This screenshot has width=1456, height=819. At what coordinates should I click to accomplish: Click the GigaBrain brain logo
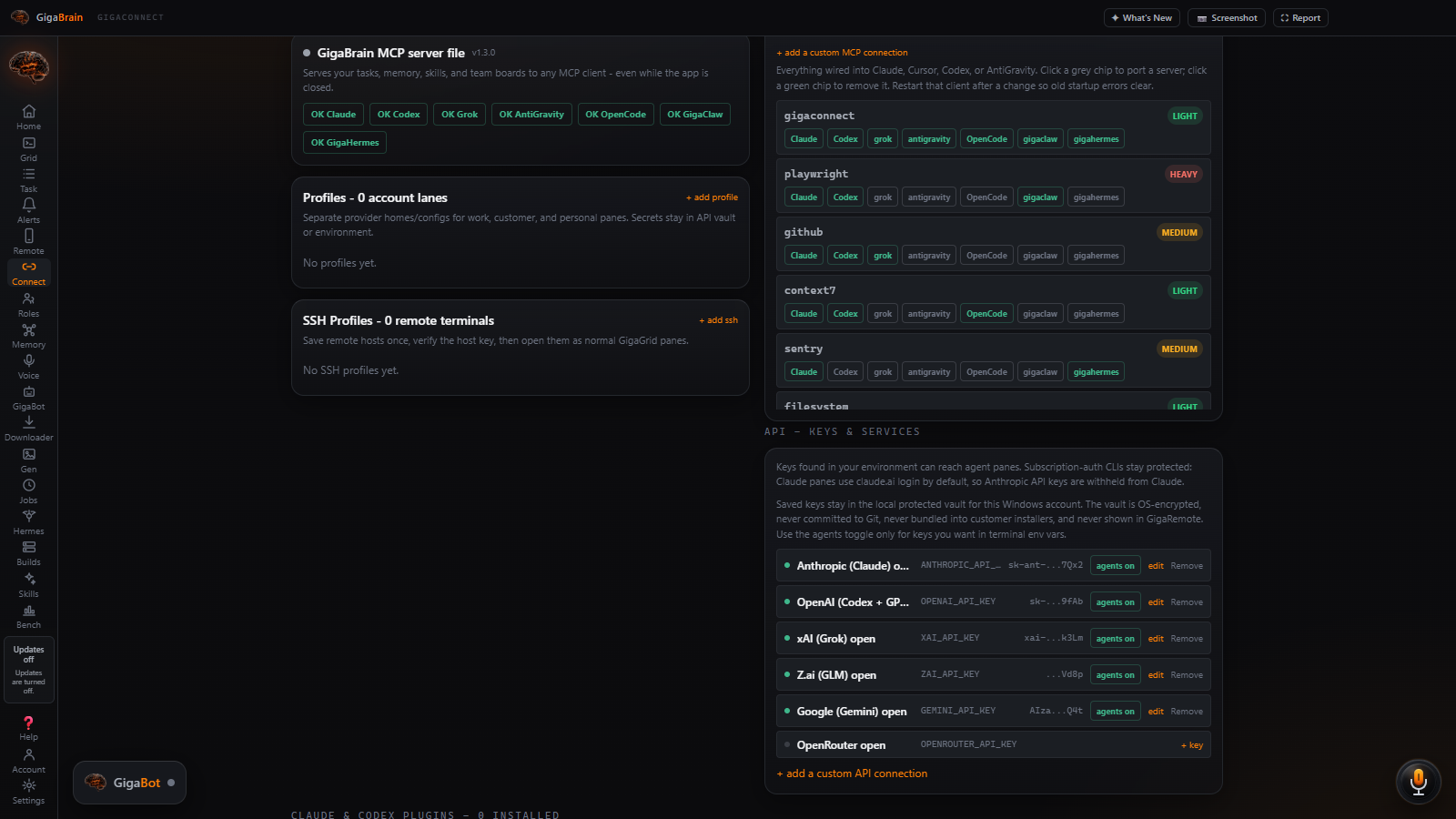pyautogui.click(x=28, y=66)
